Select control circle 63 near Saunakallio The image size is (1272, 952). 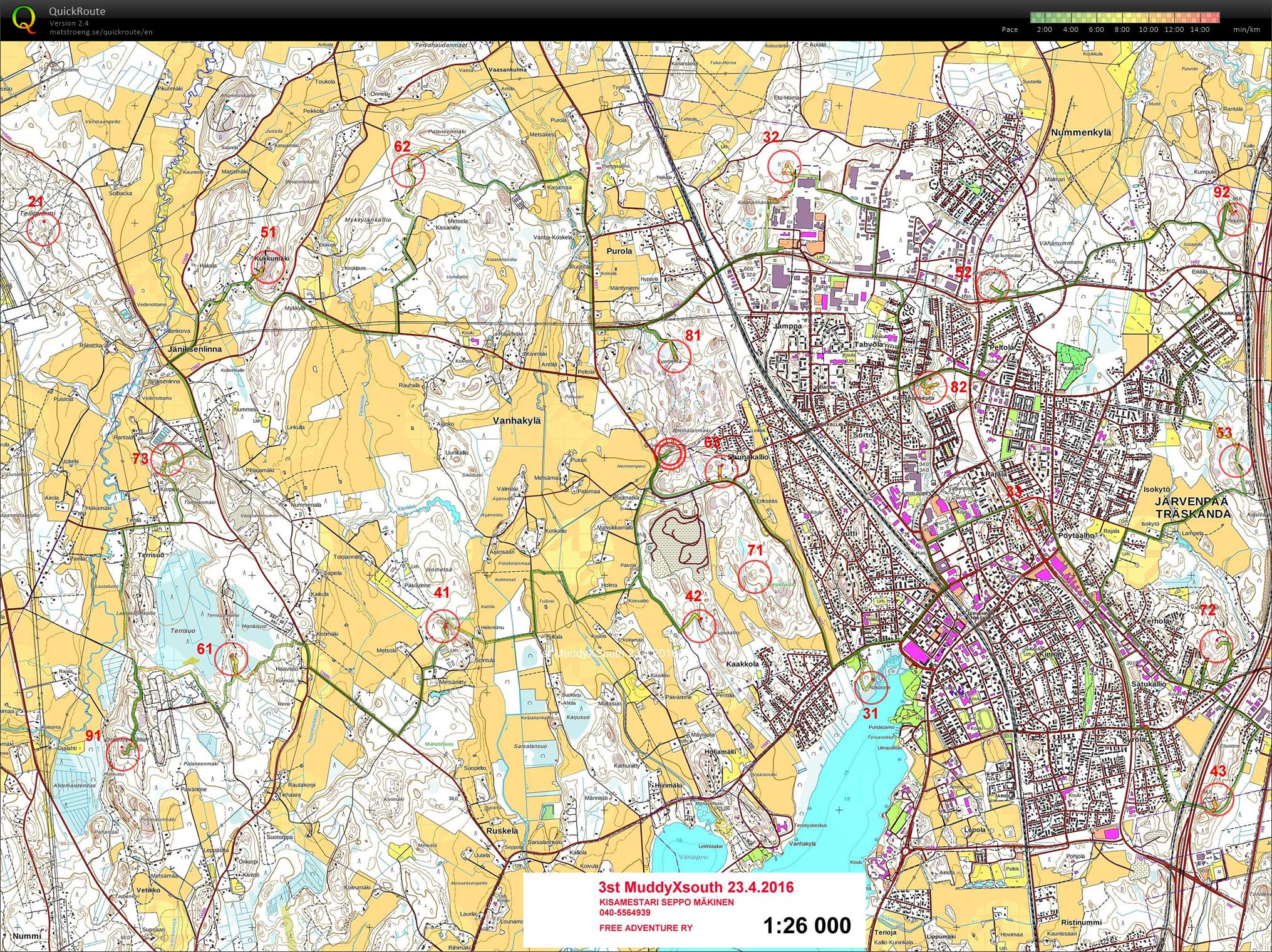(721, 470)
